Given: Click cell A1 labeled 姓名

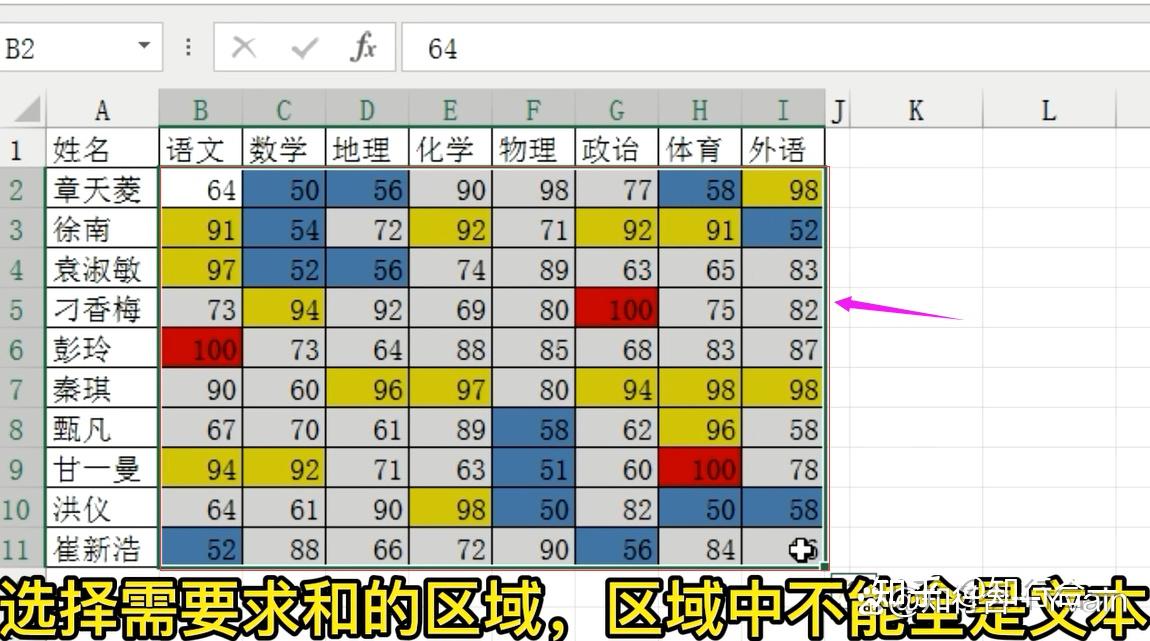Looking at the screenshot, I should tap(100, 148).
